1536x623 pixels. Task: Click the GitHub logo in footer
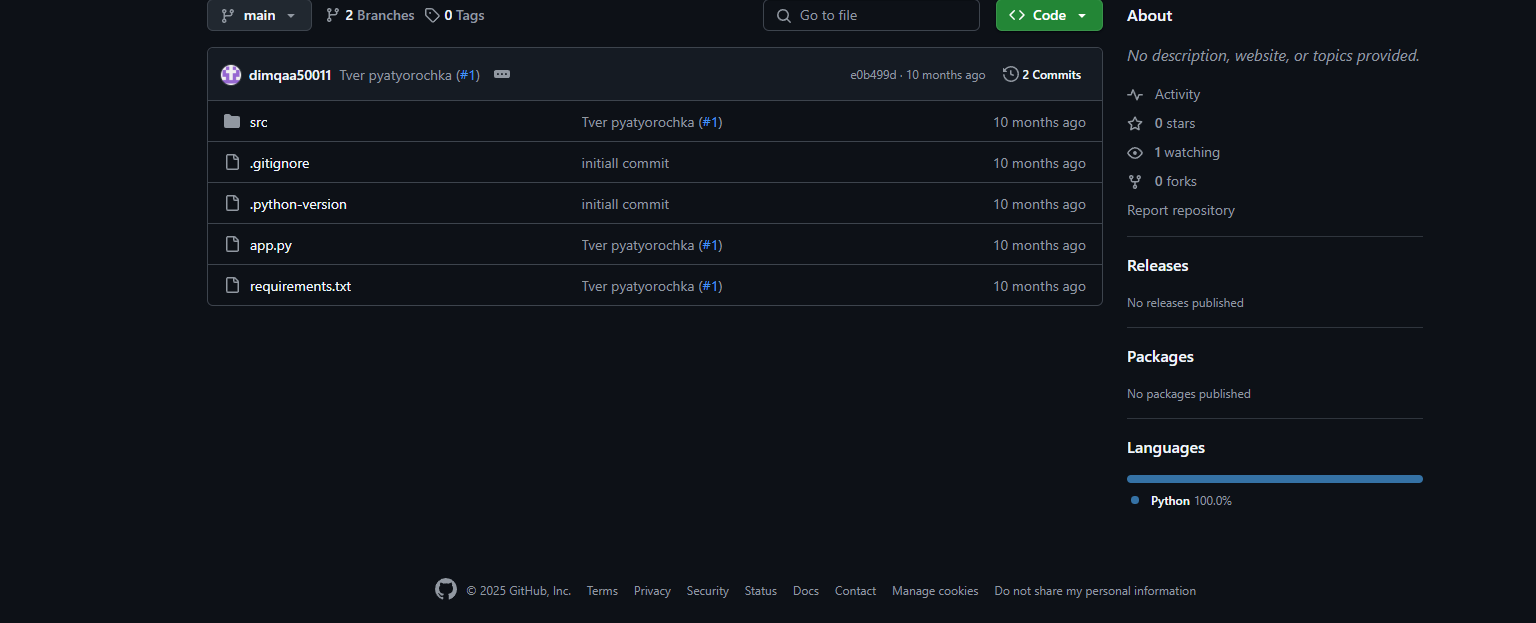tap(446, 590)
